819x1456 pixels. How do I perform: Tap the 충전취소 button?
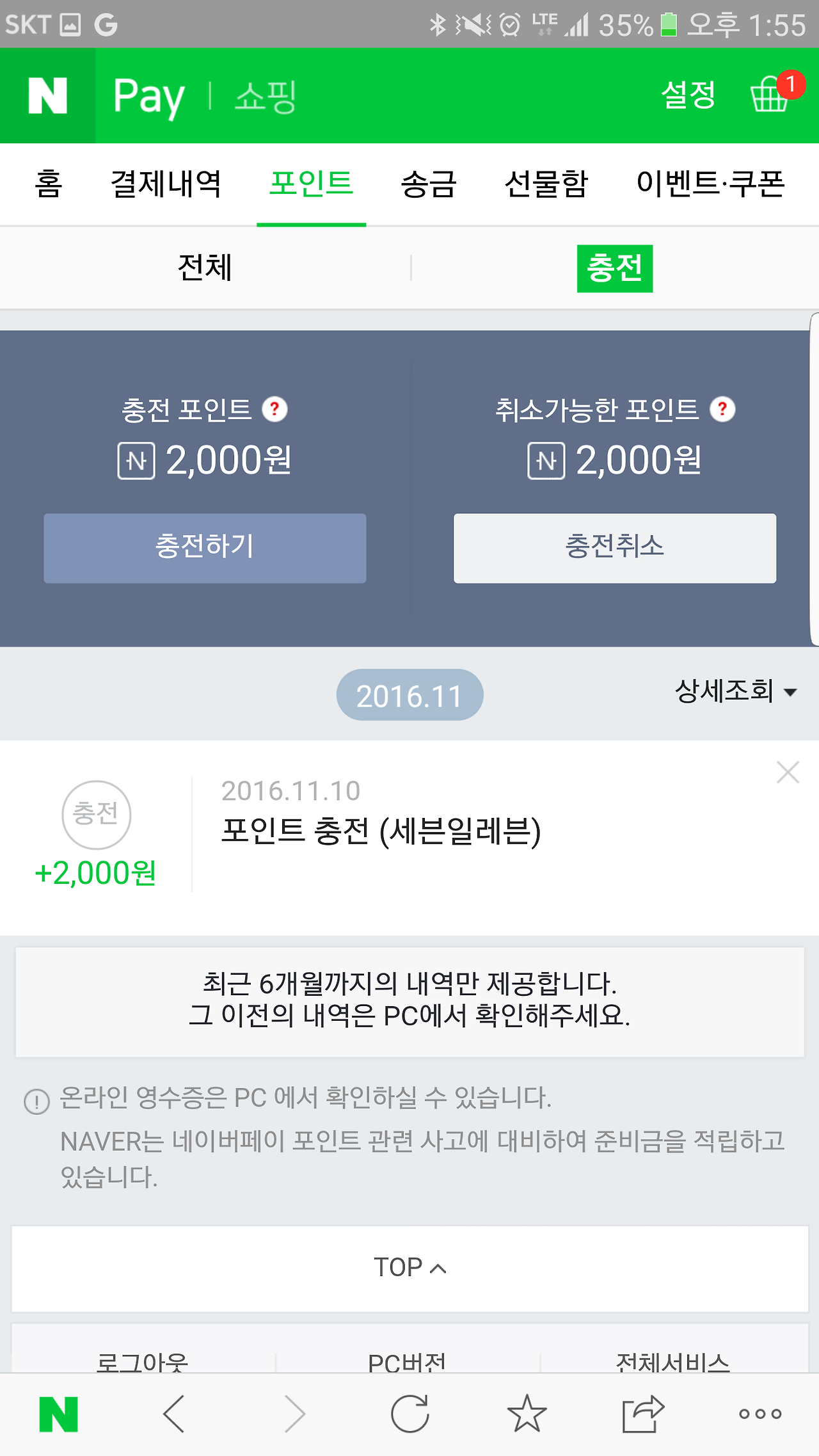[x=615, y=548]
